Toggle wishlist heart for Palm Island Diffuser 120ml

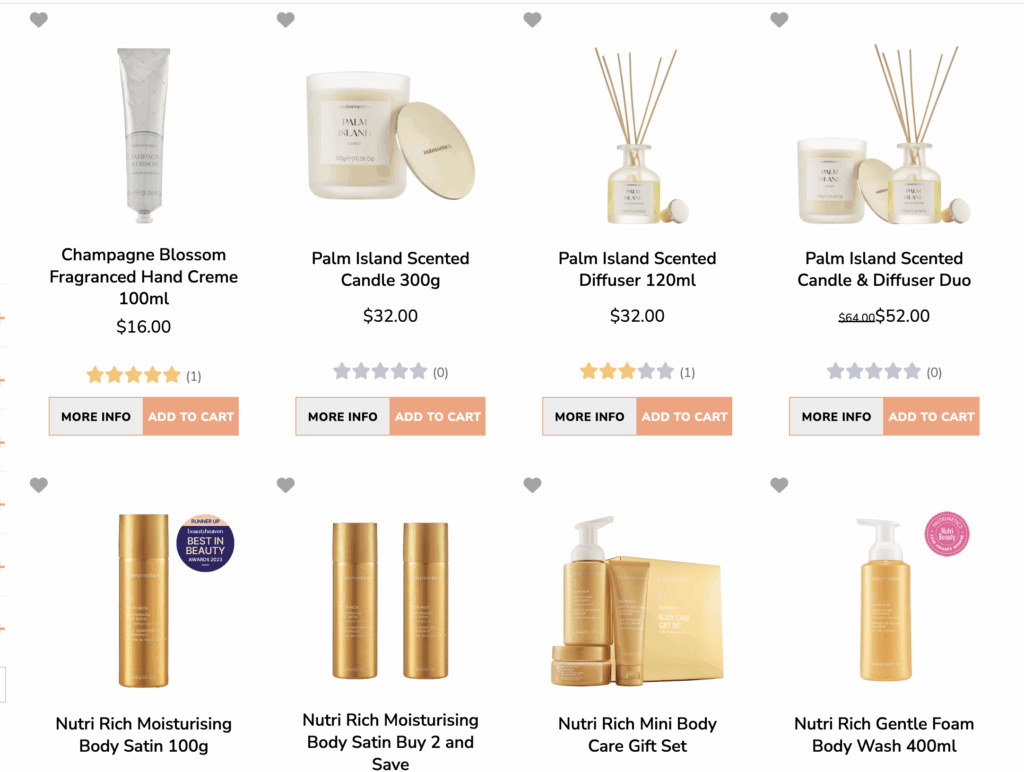[532, 20]
